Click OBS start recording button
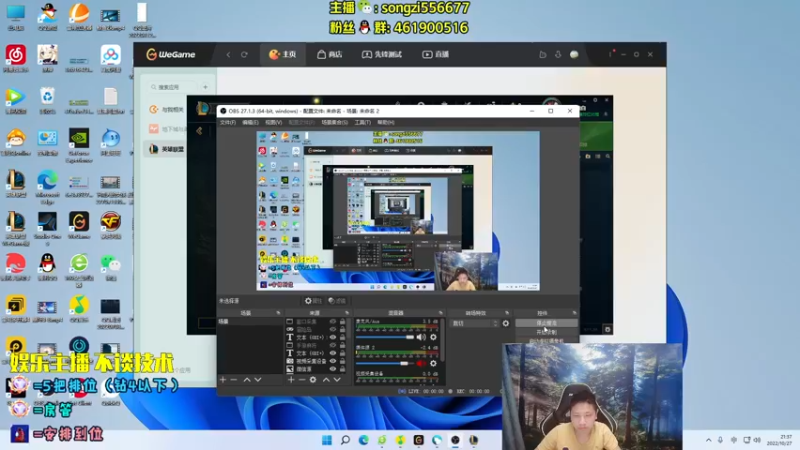The image size is (800, 450). click(546, 332)
